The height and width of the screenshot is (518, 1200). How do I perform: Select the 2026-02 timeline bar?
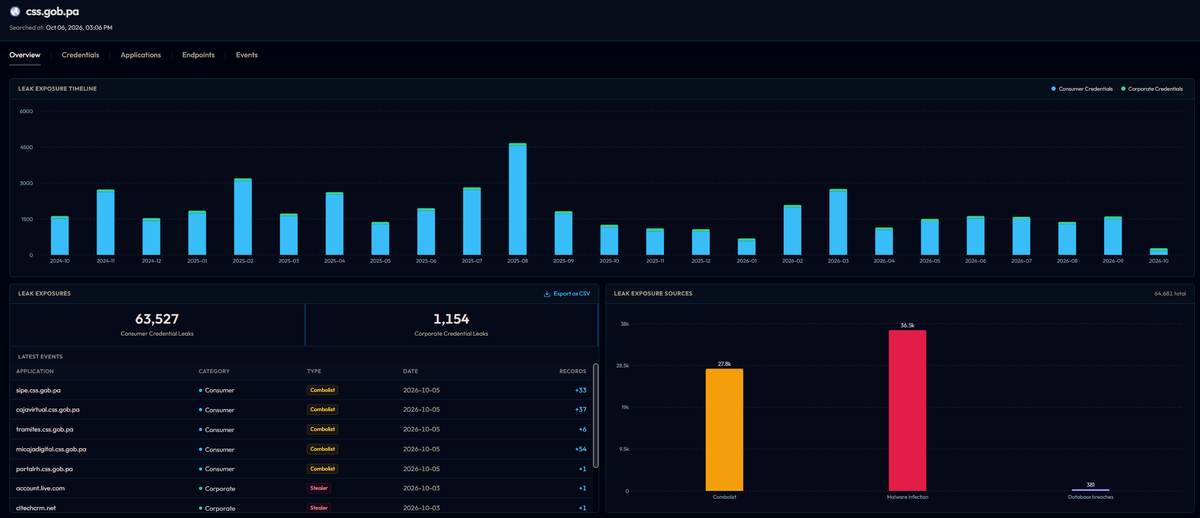point(792,230)
